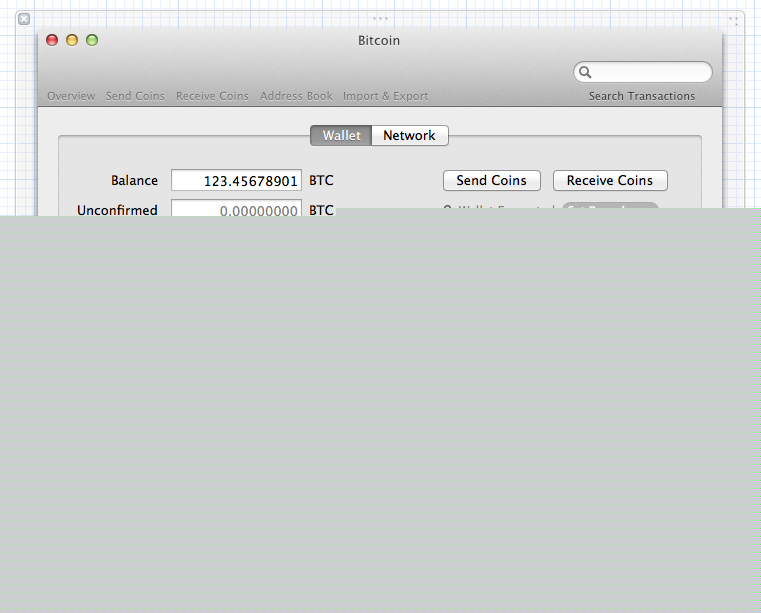761x613 pixels.
Task: Click the red window close button
Action: (52, 40)
